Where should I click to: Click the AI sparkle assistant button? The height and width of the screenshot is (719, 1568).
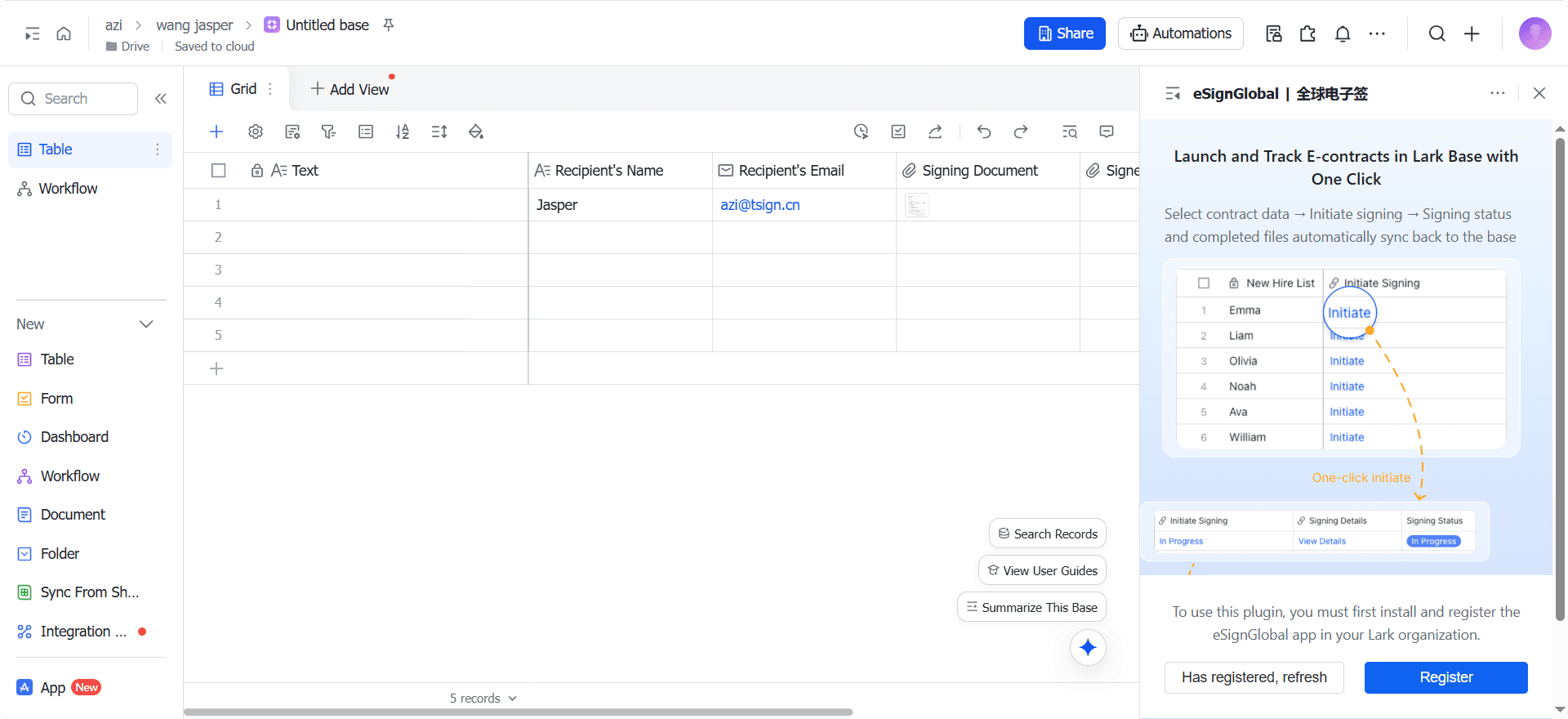coord(1088,648)
